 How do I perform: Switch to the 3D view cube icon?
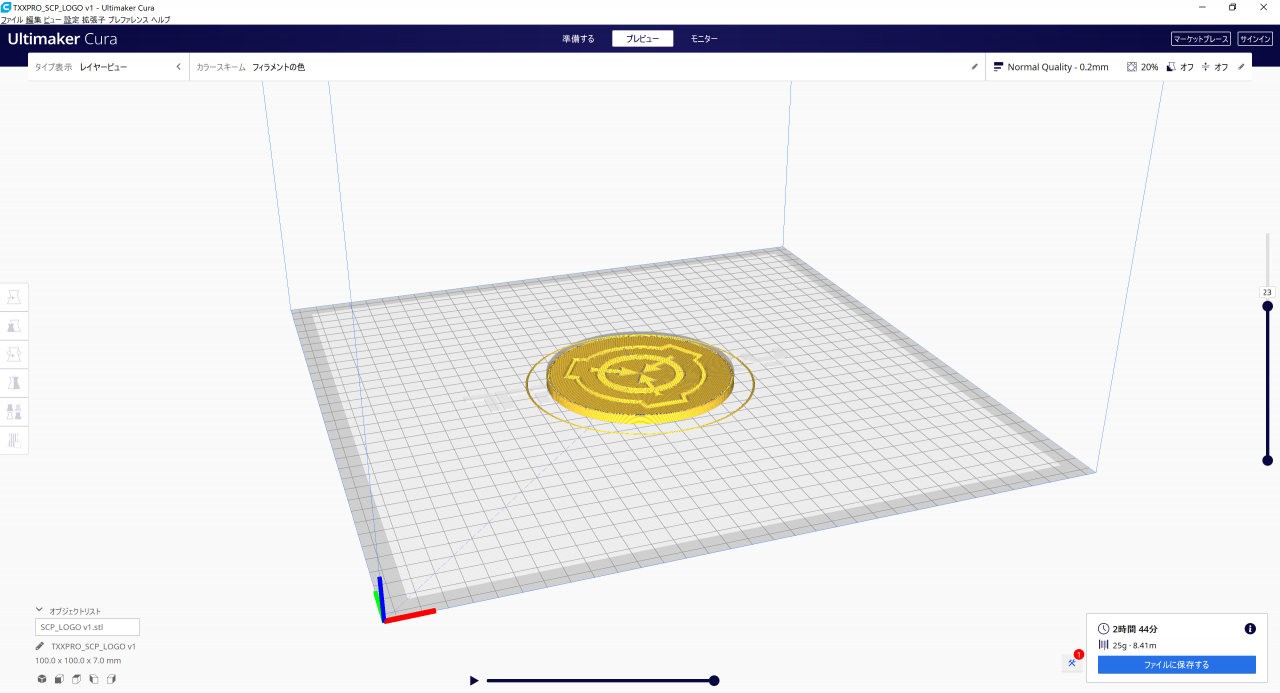(42, 679)
